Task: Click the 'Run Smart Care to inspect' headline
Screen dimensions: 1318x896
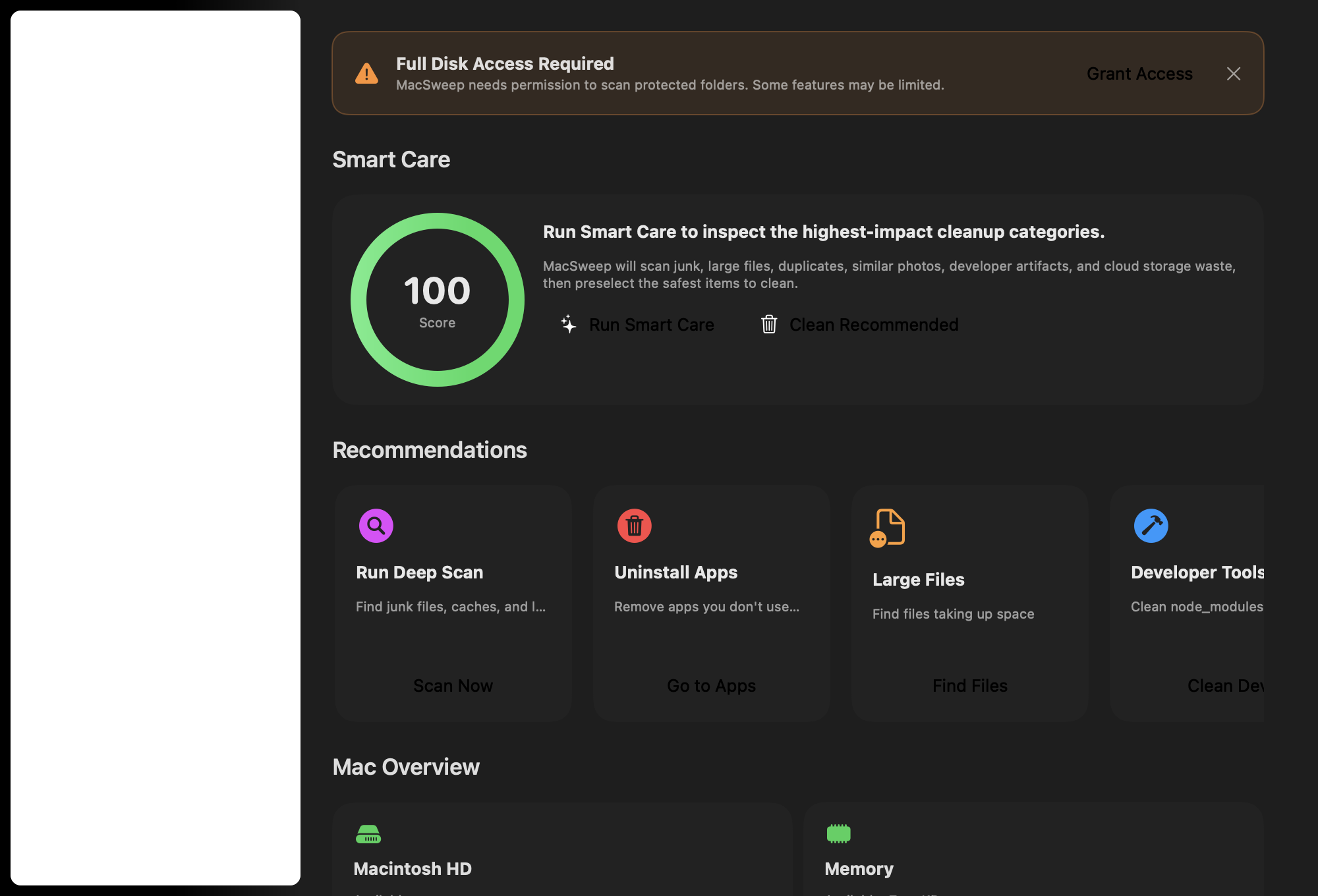Action: (824, 232)
